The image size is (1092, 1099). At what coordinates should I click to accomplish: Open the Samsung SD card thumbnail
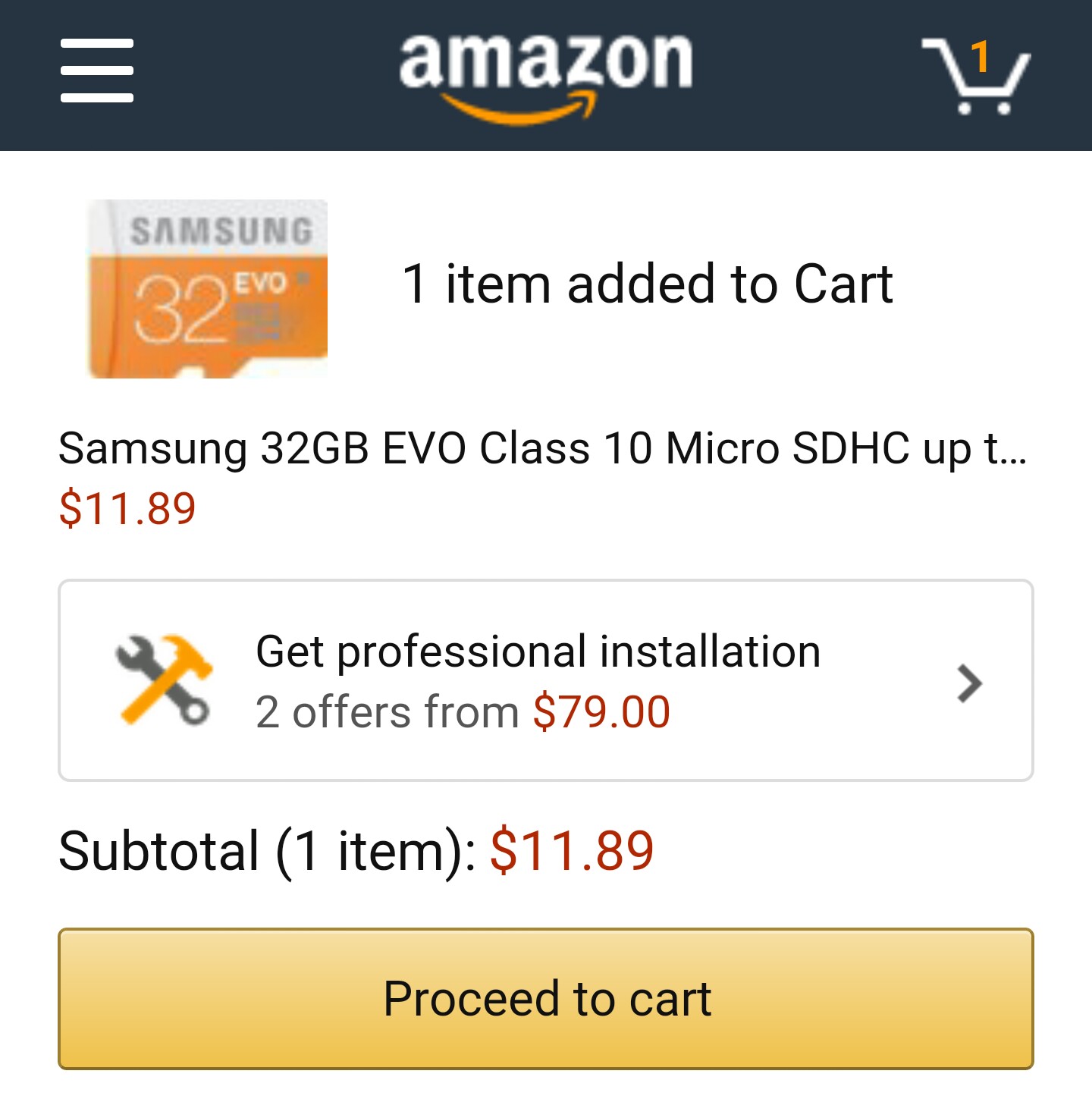pos(206,290)
